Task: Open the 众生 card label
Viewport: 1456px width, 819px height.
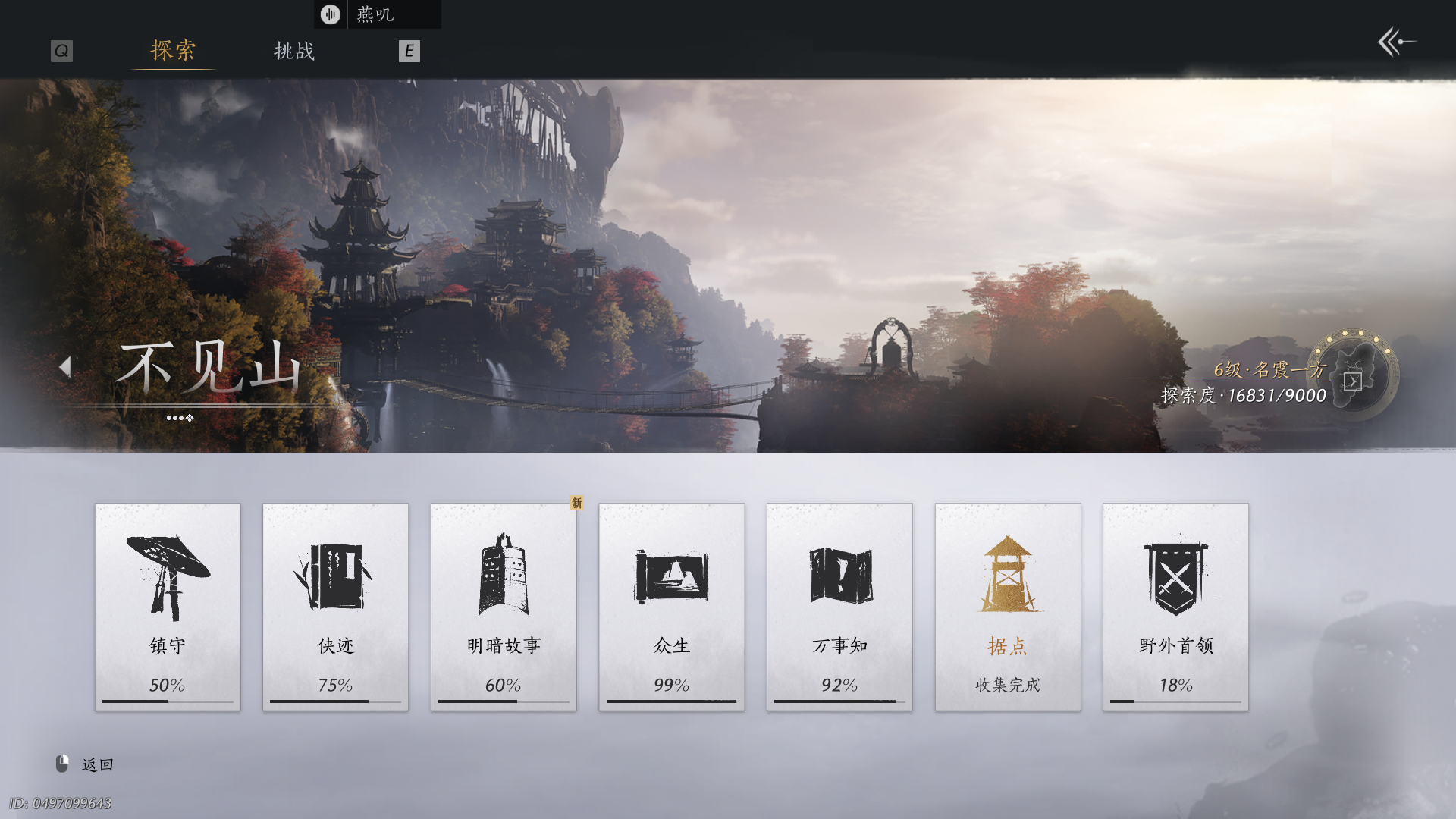Action: pos(672,645)
